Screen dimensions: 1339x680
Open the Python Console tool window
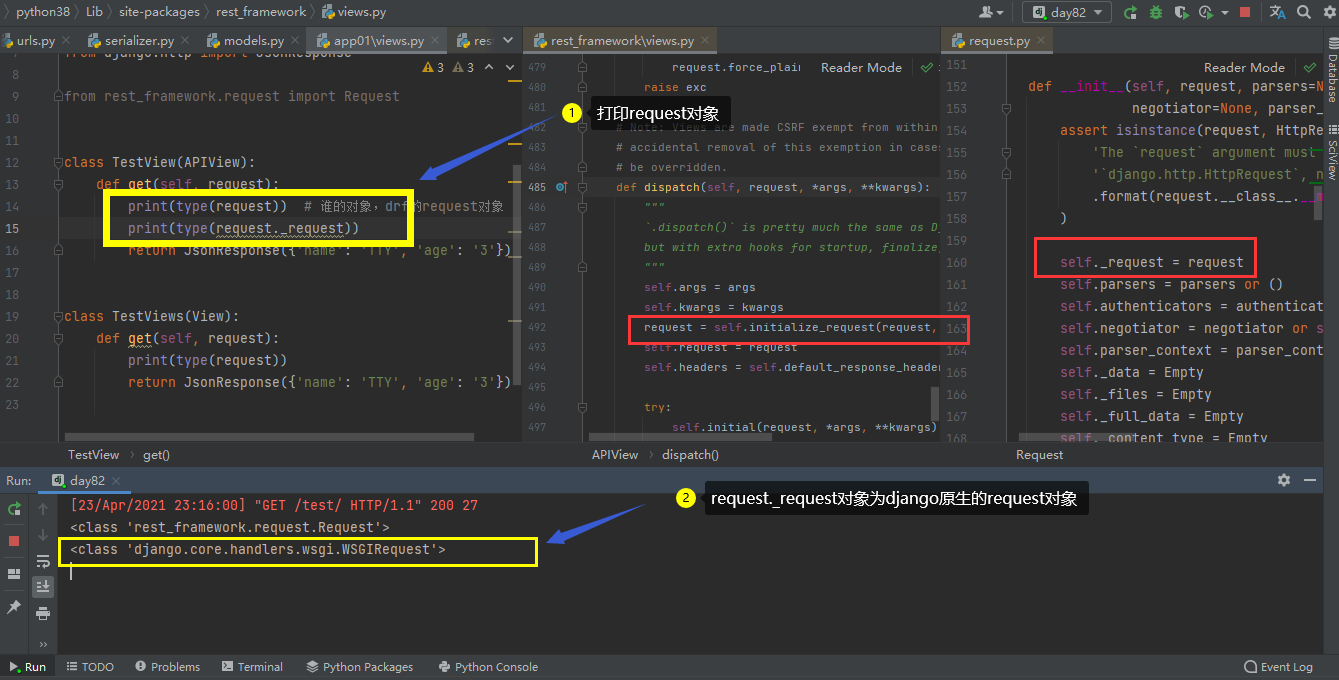pos(488,667)
